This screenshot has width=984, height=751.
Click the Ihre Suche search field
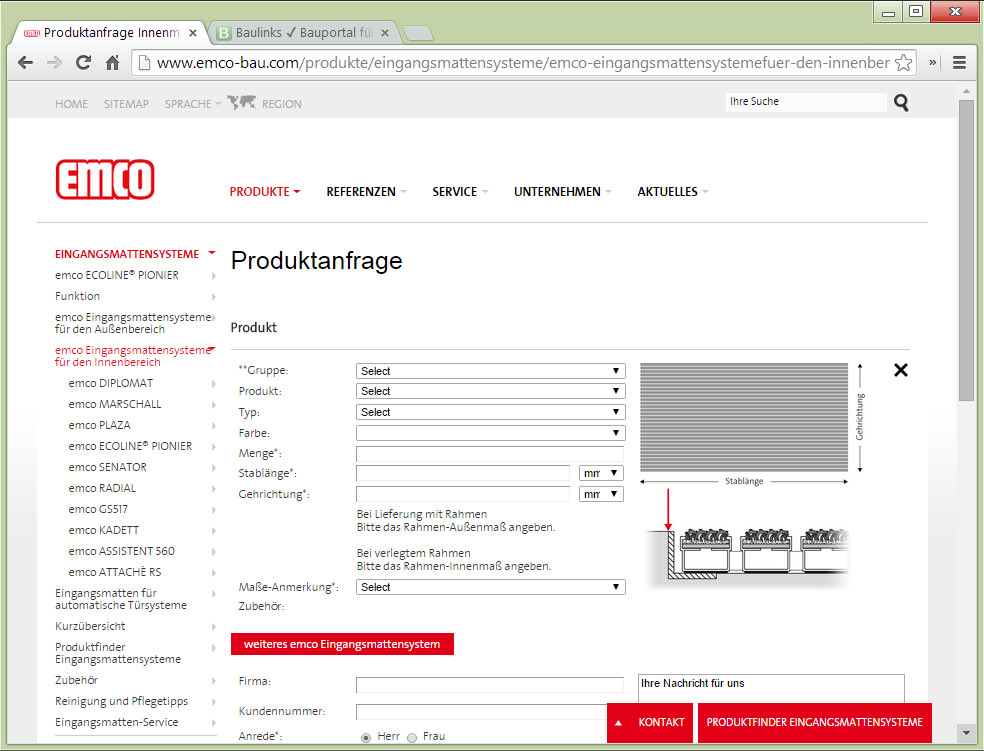[x=806, y=102]
